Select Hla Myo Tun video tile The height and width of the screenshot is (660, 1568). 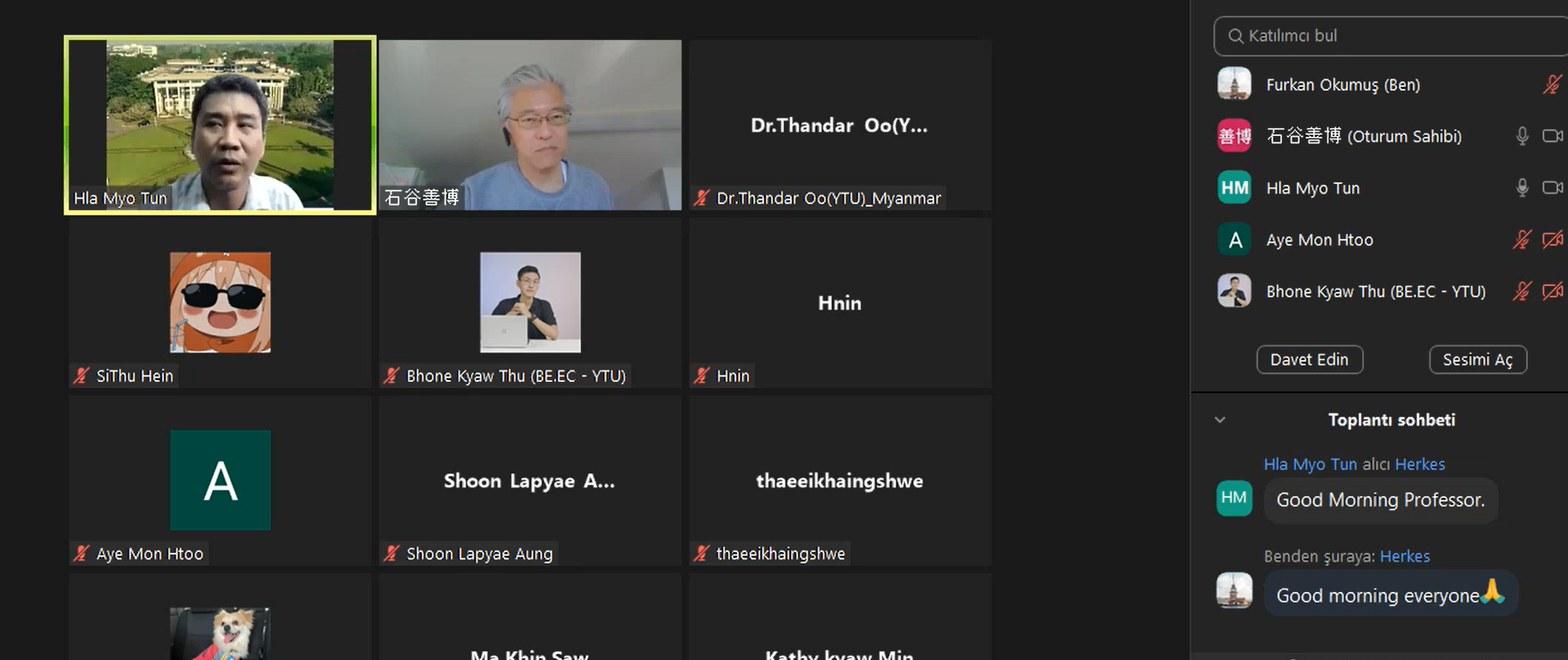coord(220,125)
